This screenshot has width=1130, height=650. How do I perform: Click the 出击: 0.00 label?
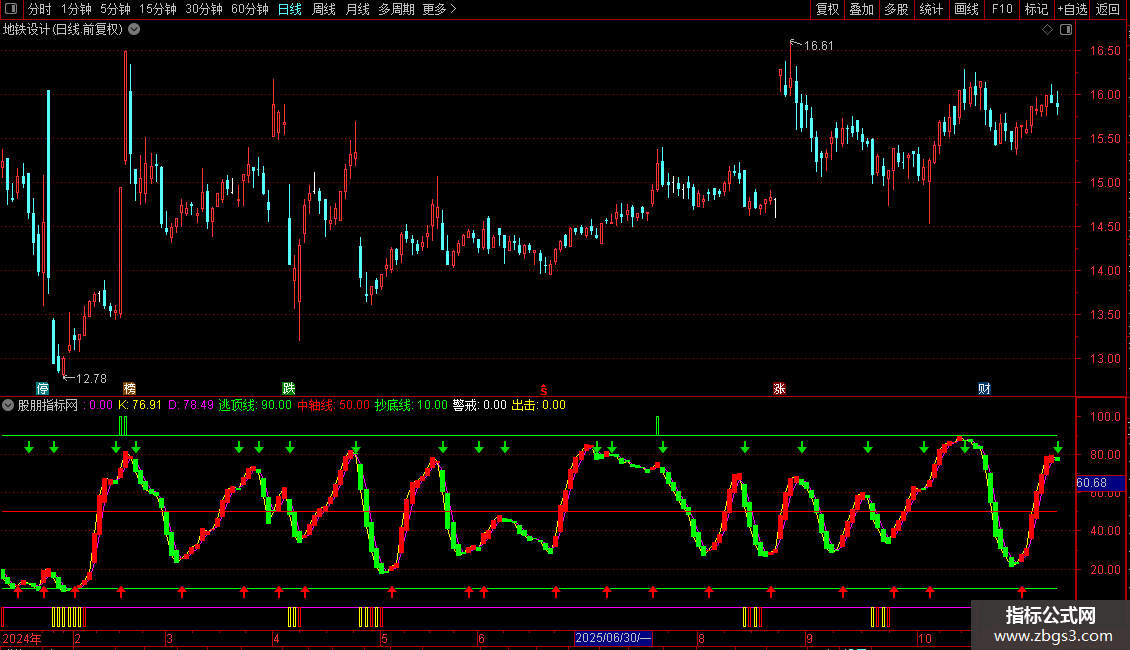(538, 405)
